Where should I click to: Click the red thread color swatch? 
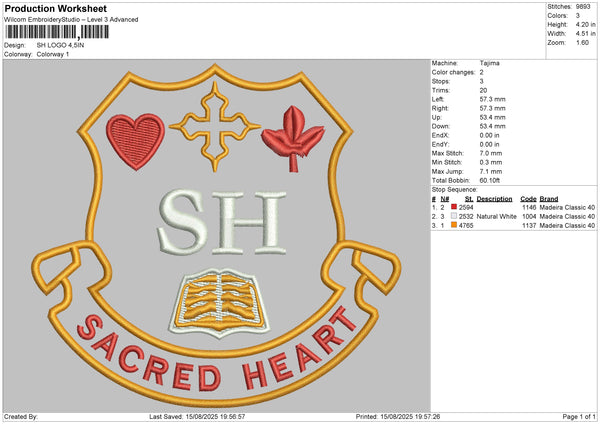tap(454, 207)
